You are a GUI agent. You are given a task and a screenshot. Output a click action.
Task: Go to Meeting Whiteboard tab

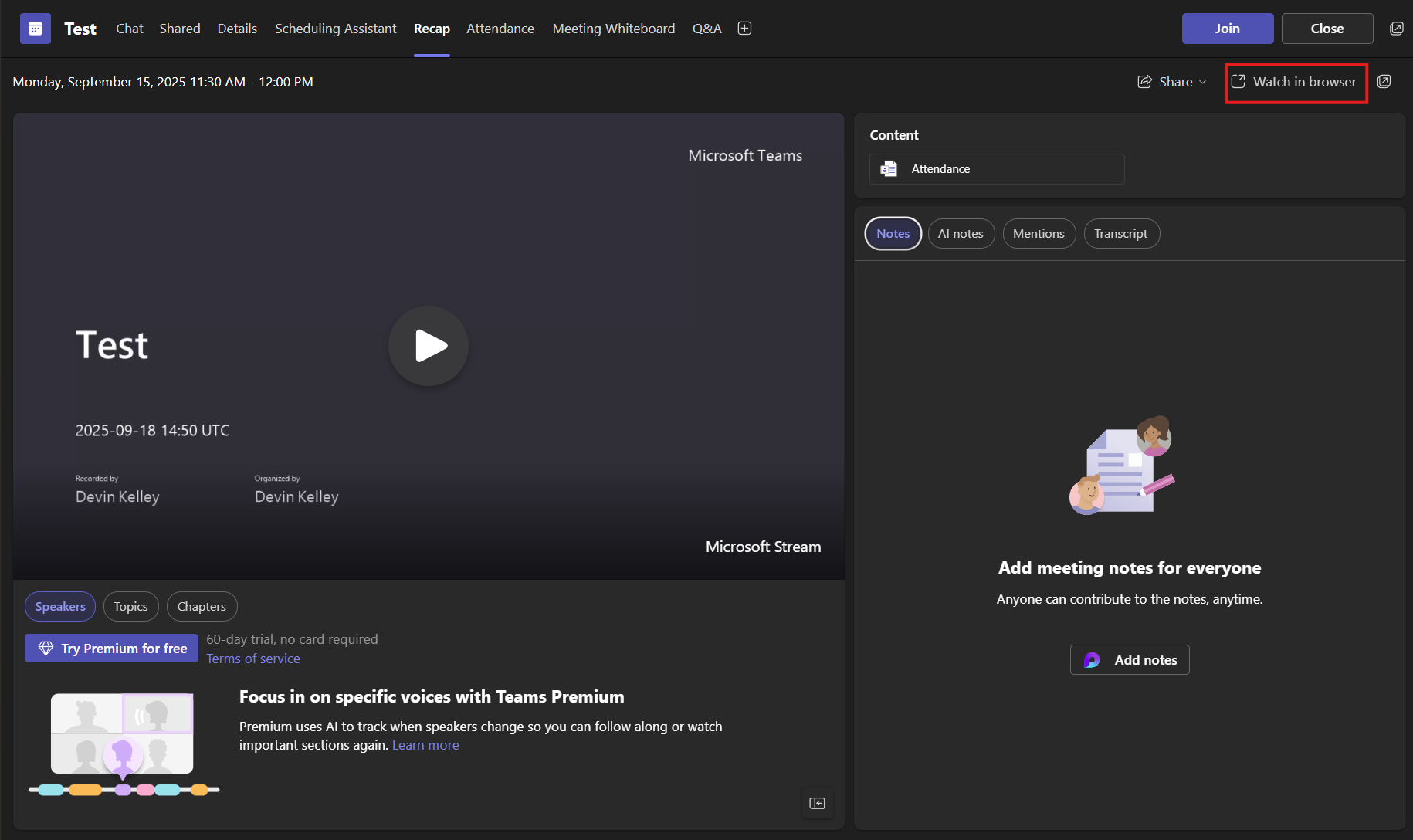(613, 29)
